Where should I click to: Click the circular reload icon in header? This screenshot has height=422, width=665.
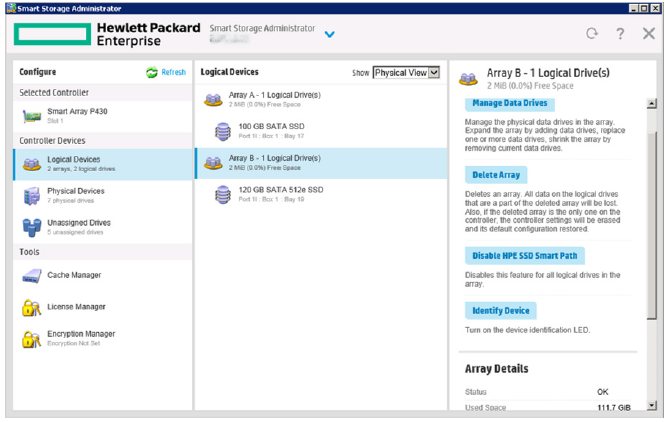(x=592, y=33)
